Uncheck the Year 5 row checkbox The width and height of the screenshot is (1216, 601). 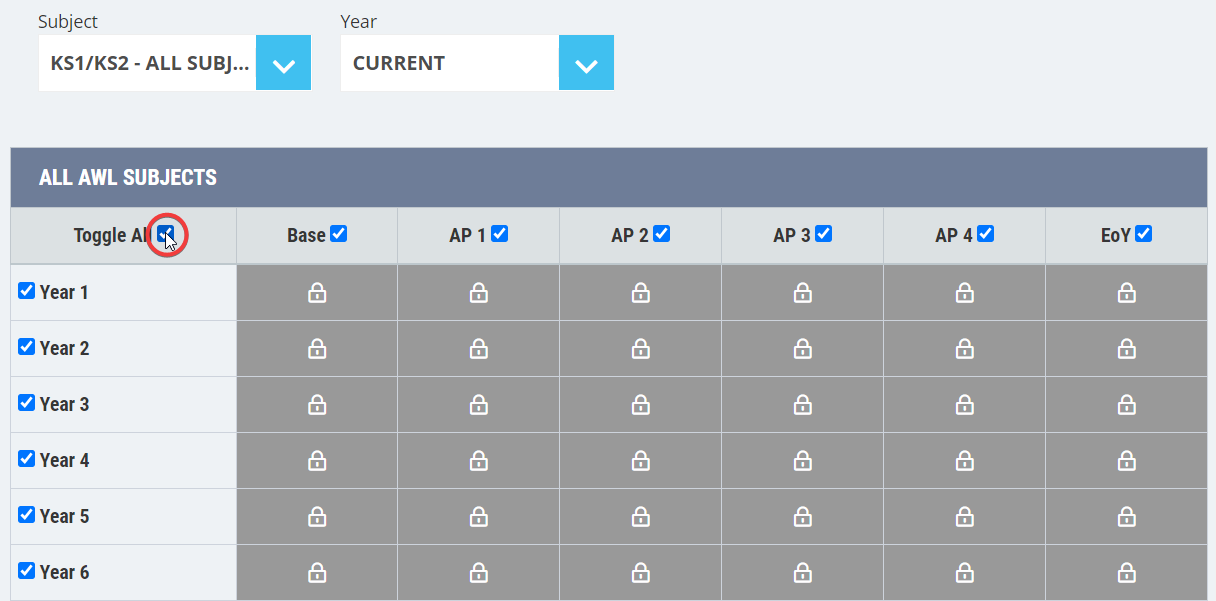(x=27, y=514)
